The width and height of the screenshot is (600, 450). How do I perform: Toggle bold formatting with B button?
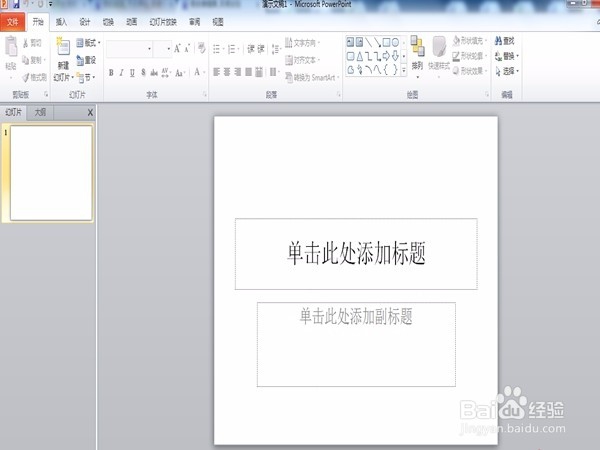[111, 72]
